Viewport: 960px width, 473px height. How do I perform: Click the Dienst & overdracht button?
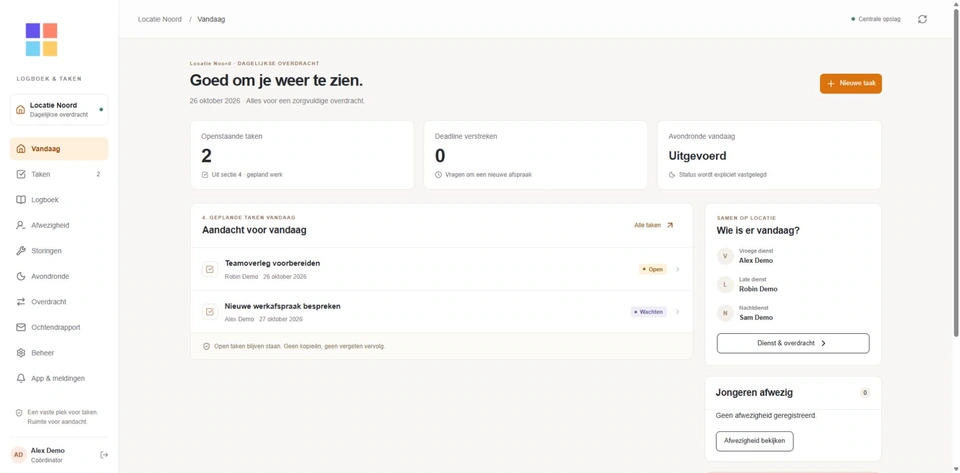pos(793,343)
